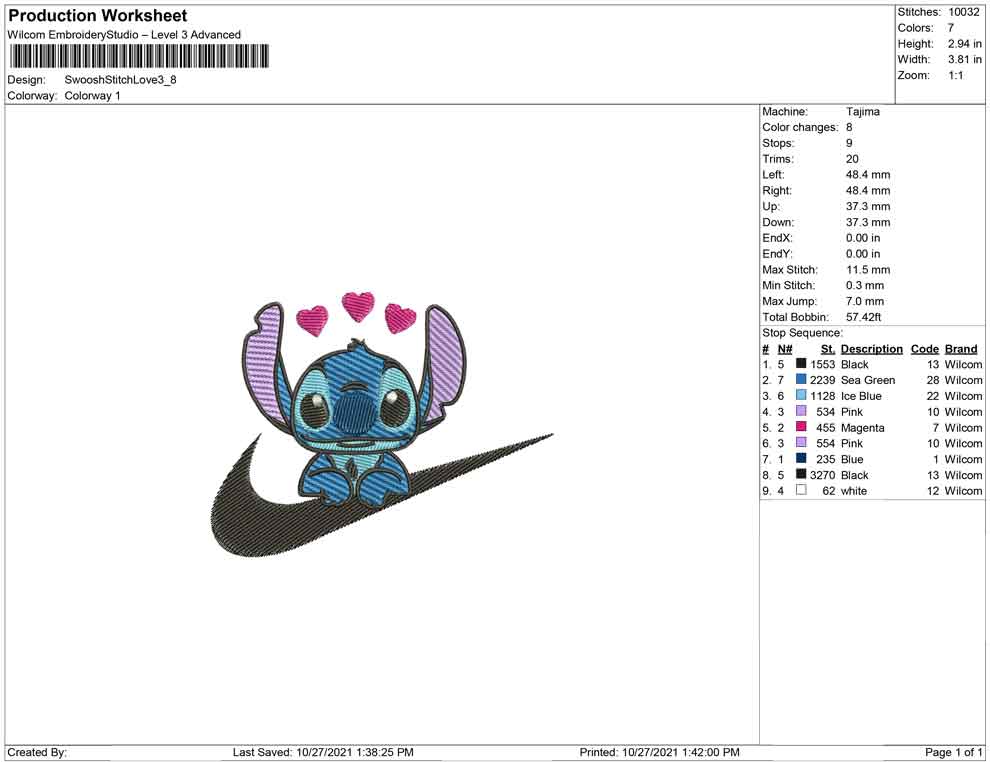Click the colors count '7'
Screen dimensions: 990x762
pyautogui.click(x=951, y=28)
